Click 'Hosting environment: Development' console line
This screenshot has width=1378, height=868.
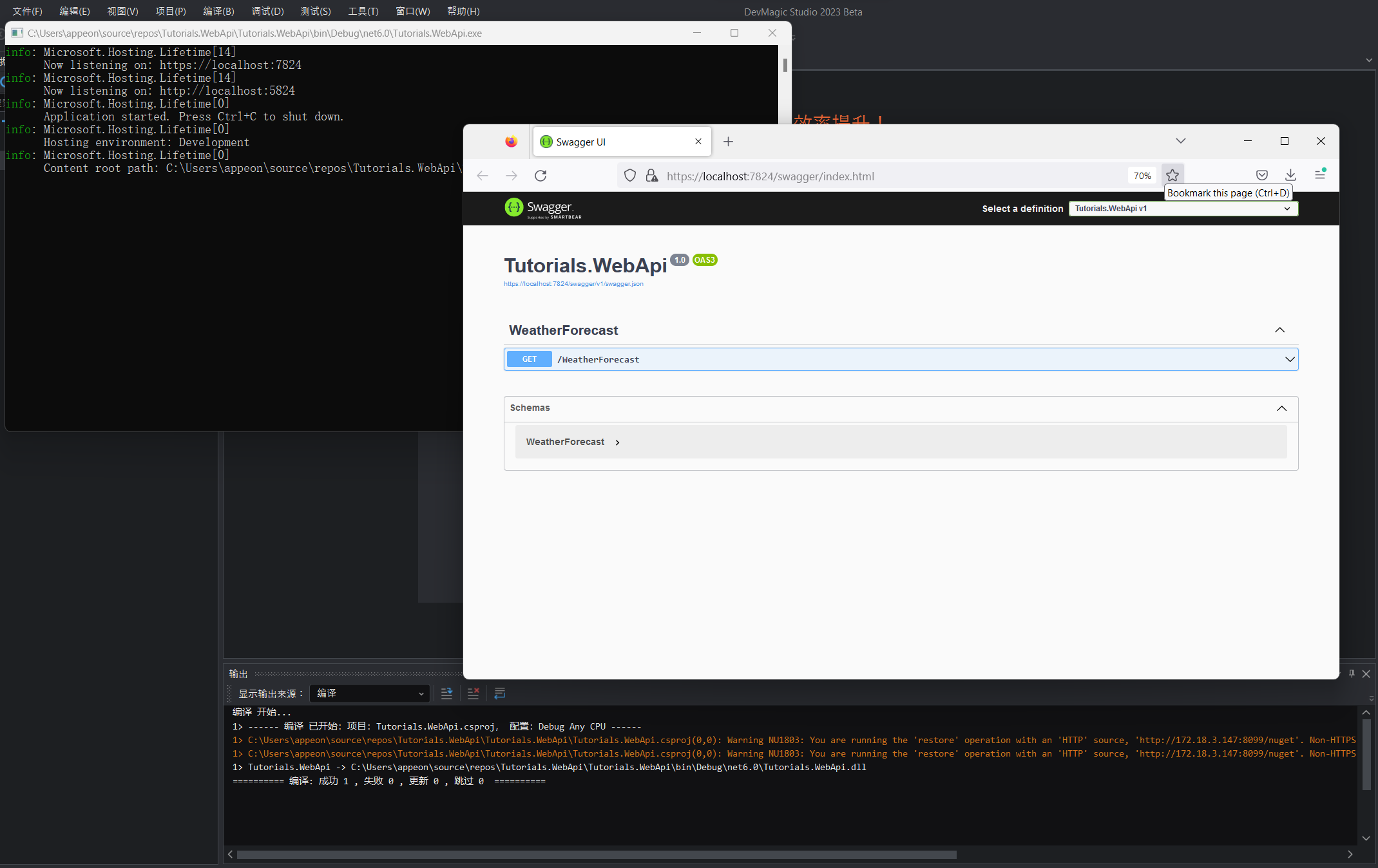146,142
